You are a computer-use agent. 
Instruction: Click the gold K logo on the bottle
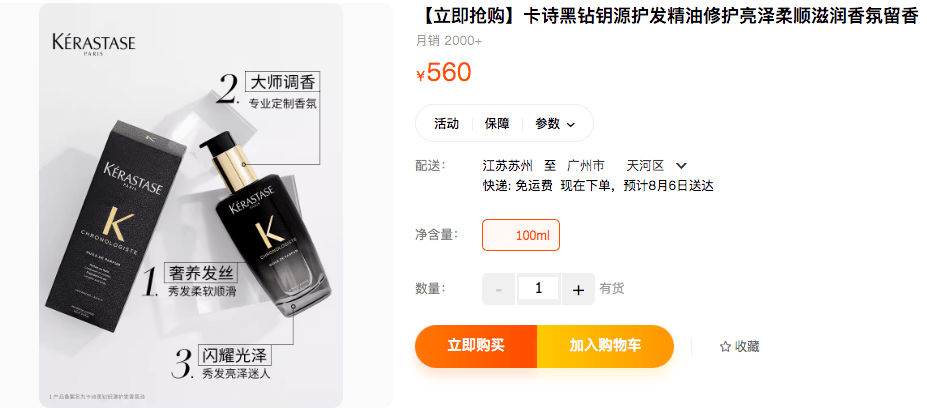point(264,231)
